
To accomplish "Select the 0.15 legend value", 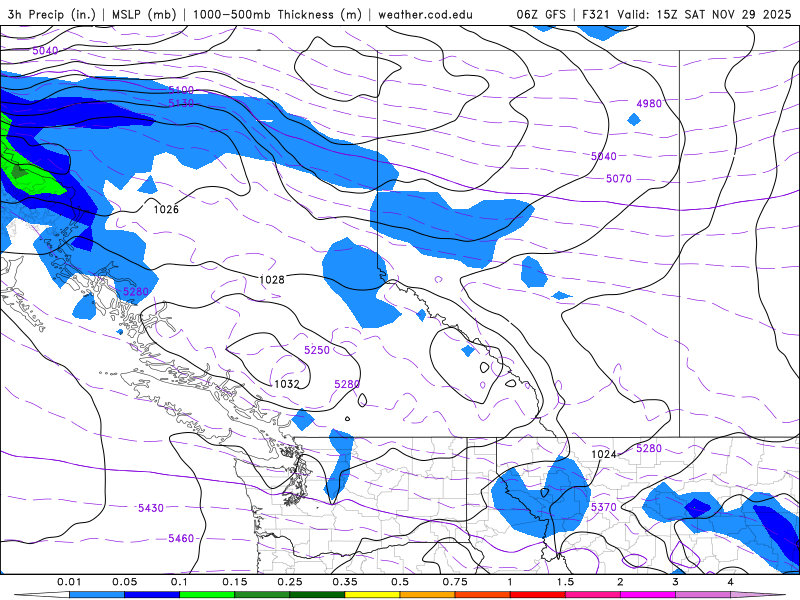I will click(x=235, y=582).
